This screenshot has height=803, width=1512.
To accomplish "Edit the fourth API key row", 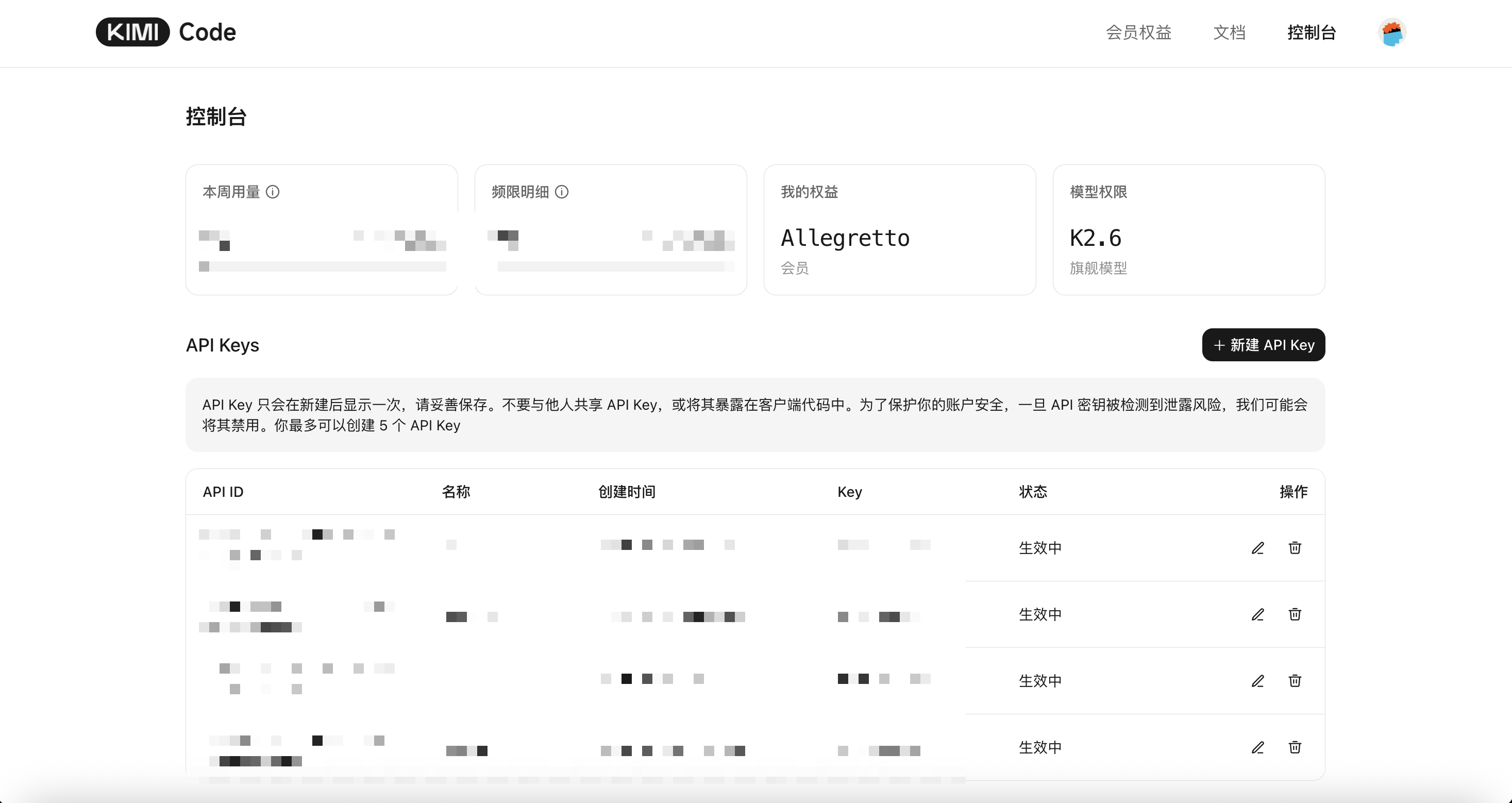I will 1258,747.
